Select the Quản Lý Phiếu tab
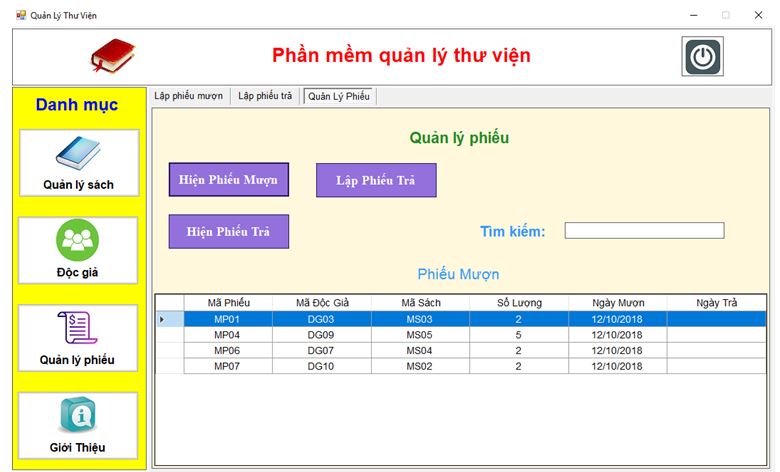Image resolution: width=780 pixels, height=472 pixels. click(x=339, y=96)
